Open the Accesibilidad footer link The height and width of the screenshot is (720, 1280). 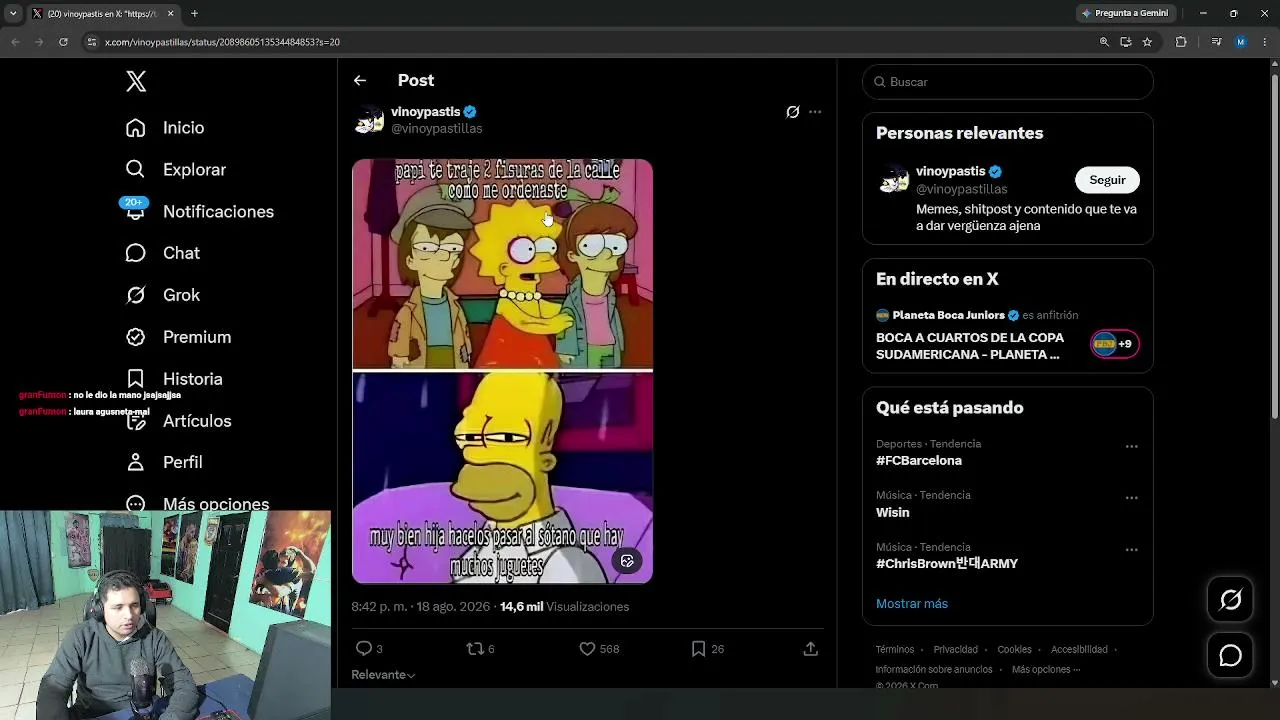1079,649
